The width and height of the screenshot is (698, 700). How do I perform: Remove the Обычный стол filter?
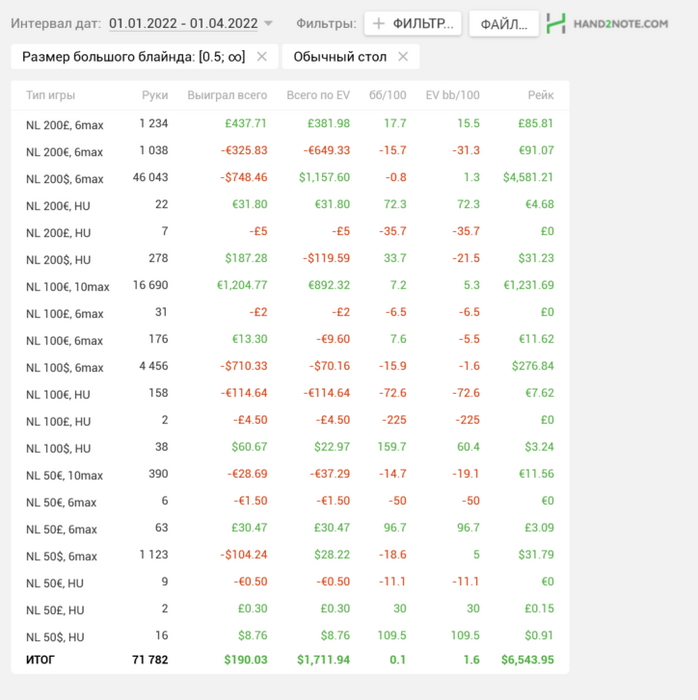[403, 57]
